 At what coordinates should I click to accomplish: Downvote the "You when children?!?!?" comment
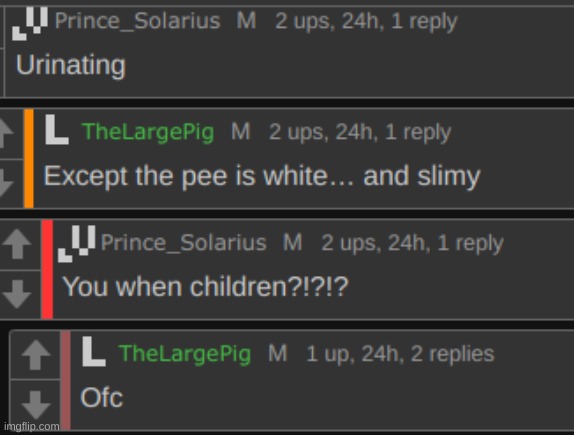coord(16,294)
